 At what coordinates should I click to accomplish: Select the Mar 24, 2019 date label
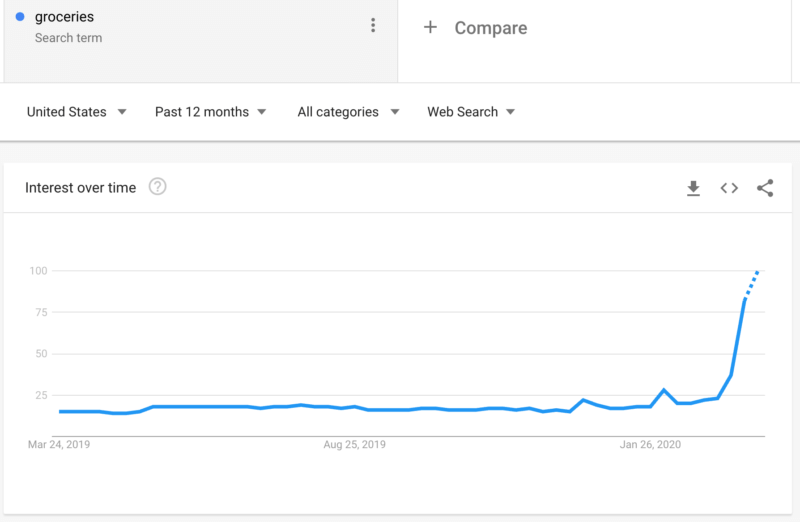click(59, 445)
